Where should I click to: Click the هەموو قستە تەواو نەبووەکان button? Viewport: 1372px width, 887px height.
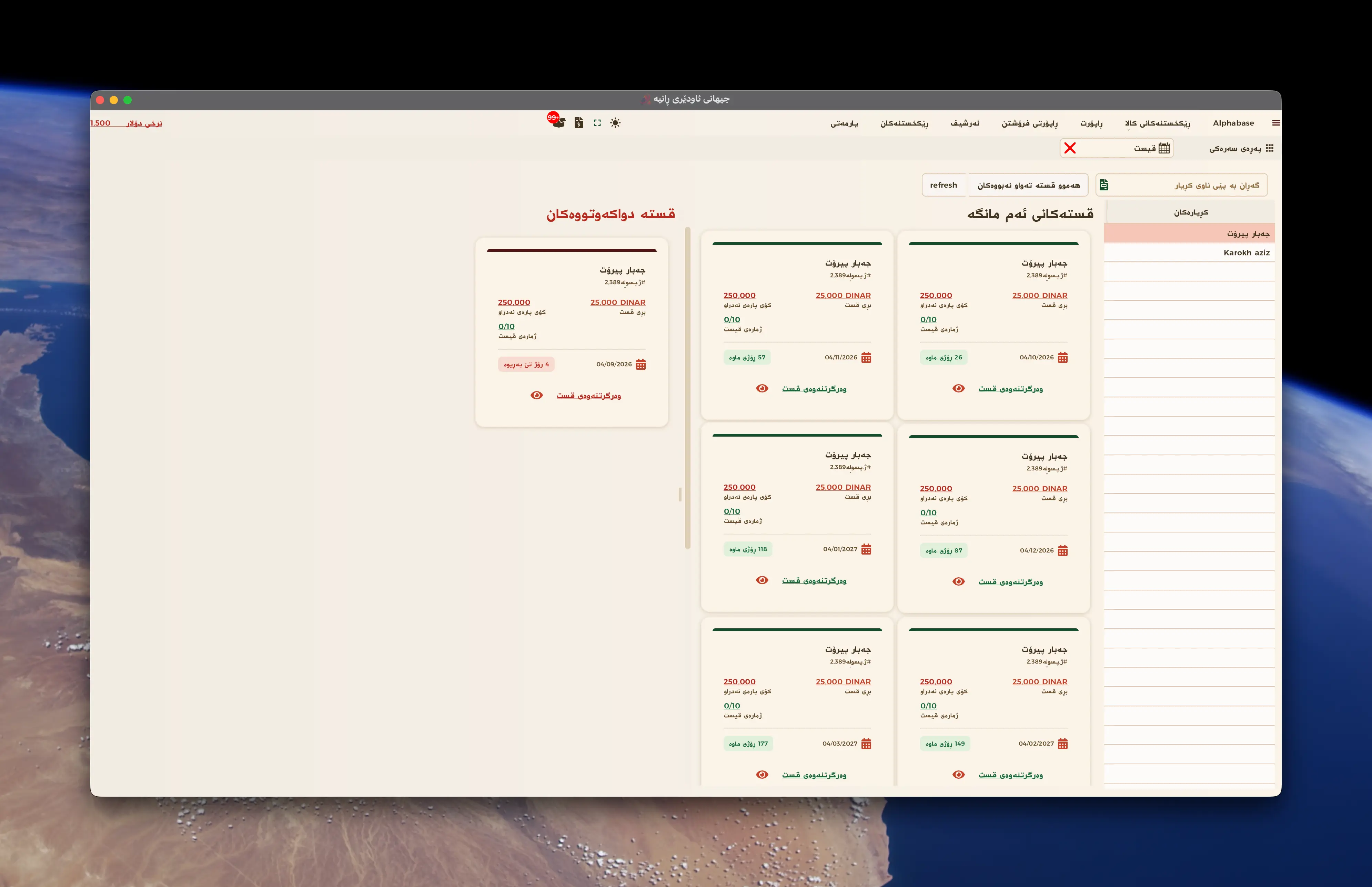pos(1028,185)
